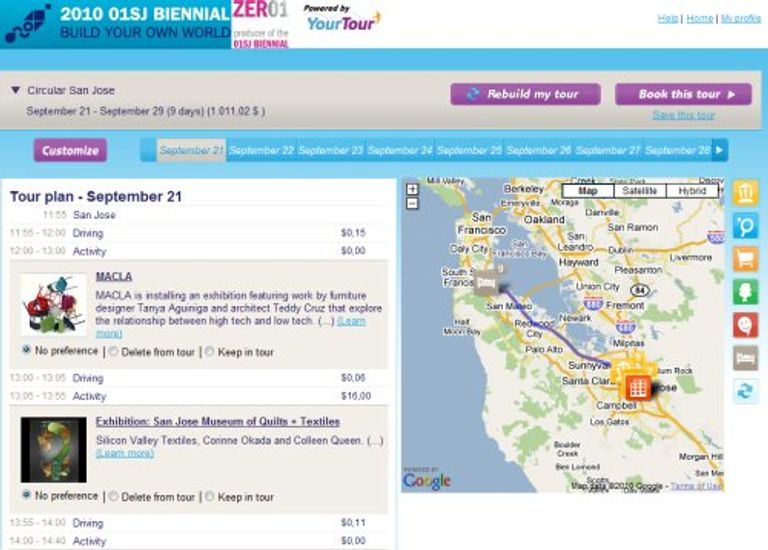Switch the map to Satellite view
The image size is (768, 550).
tap(640, 191)
